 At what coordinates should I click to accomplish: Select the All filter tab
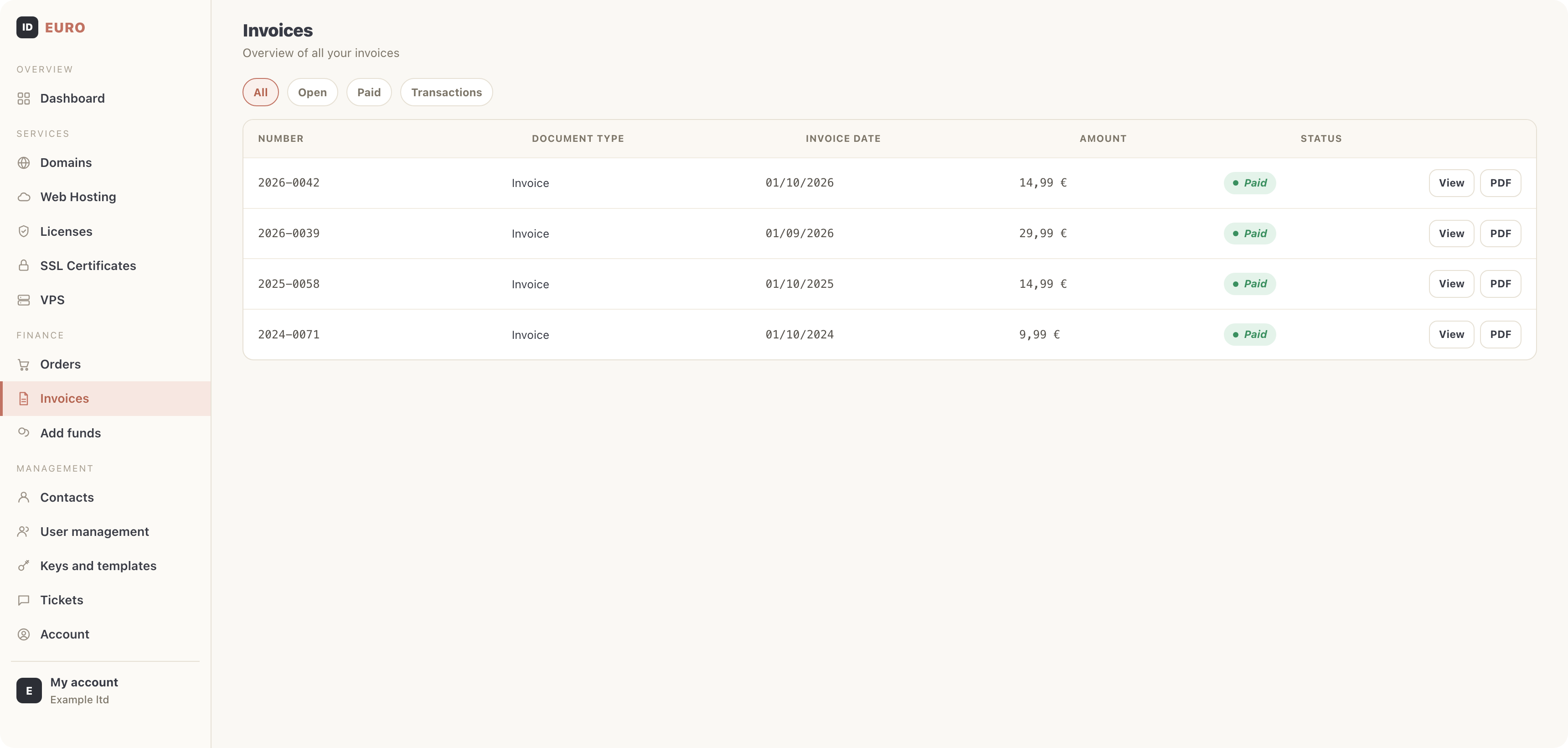point(261,92)
